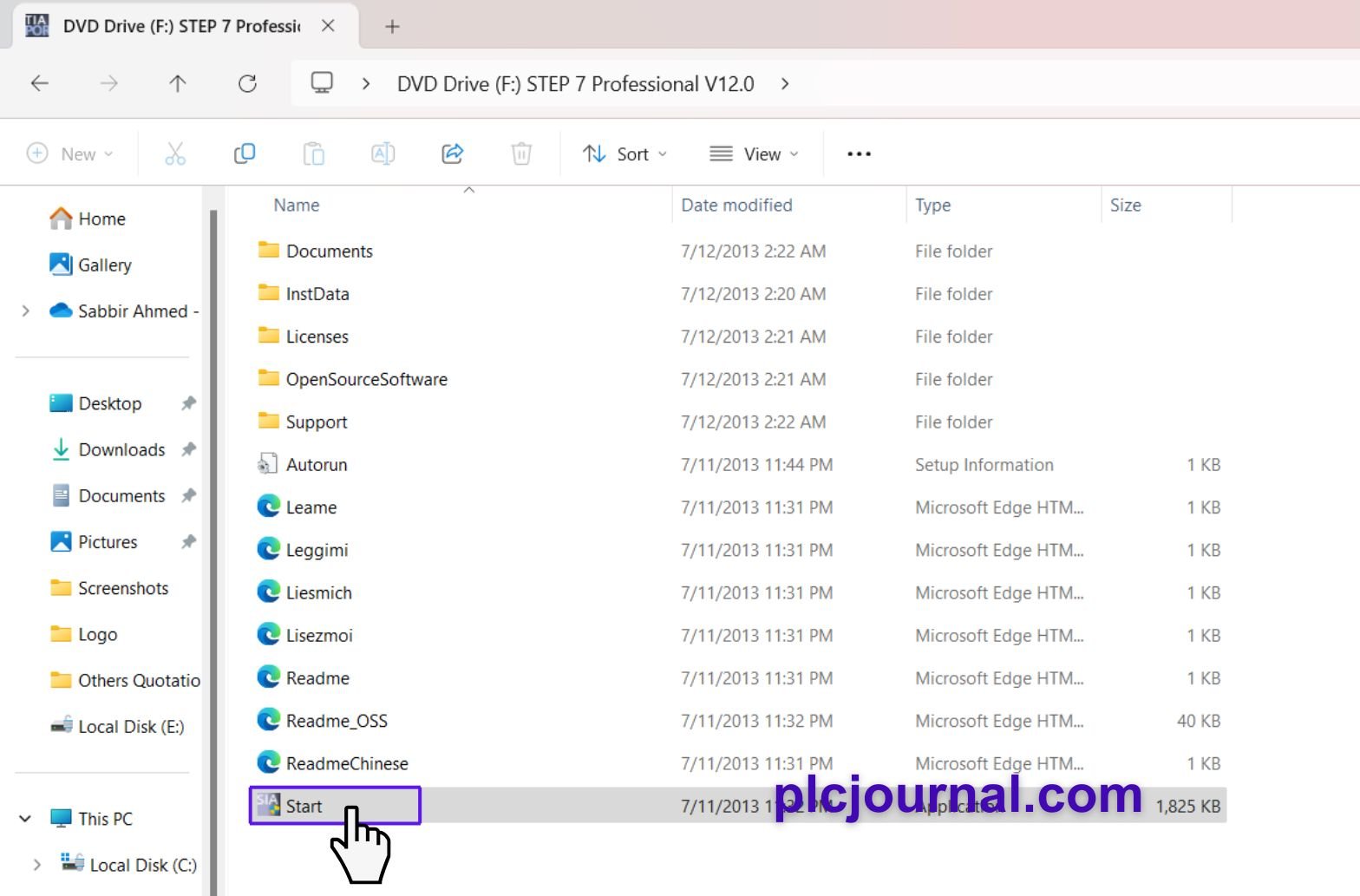Click DVD Drive (F:) STEP 7 breadcrumb
This screenshot has height=896, width=1360.
coord(576,83)
